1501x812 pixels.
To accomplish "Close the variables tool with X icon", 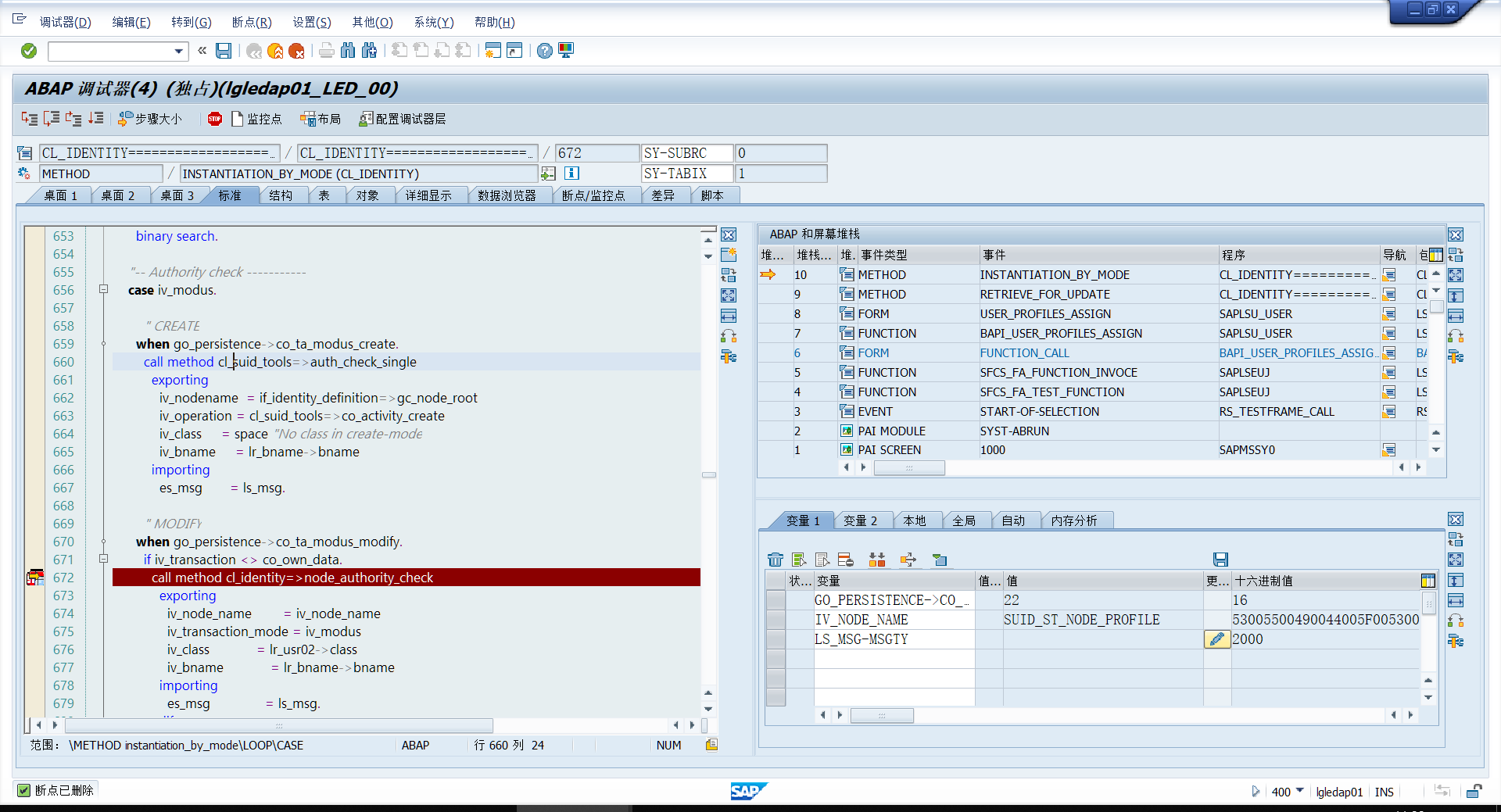I will 1456,519.
